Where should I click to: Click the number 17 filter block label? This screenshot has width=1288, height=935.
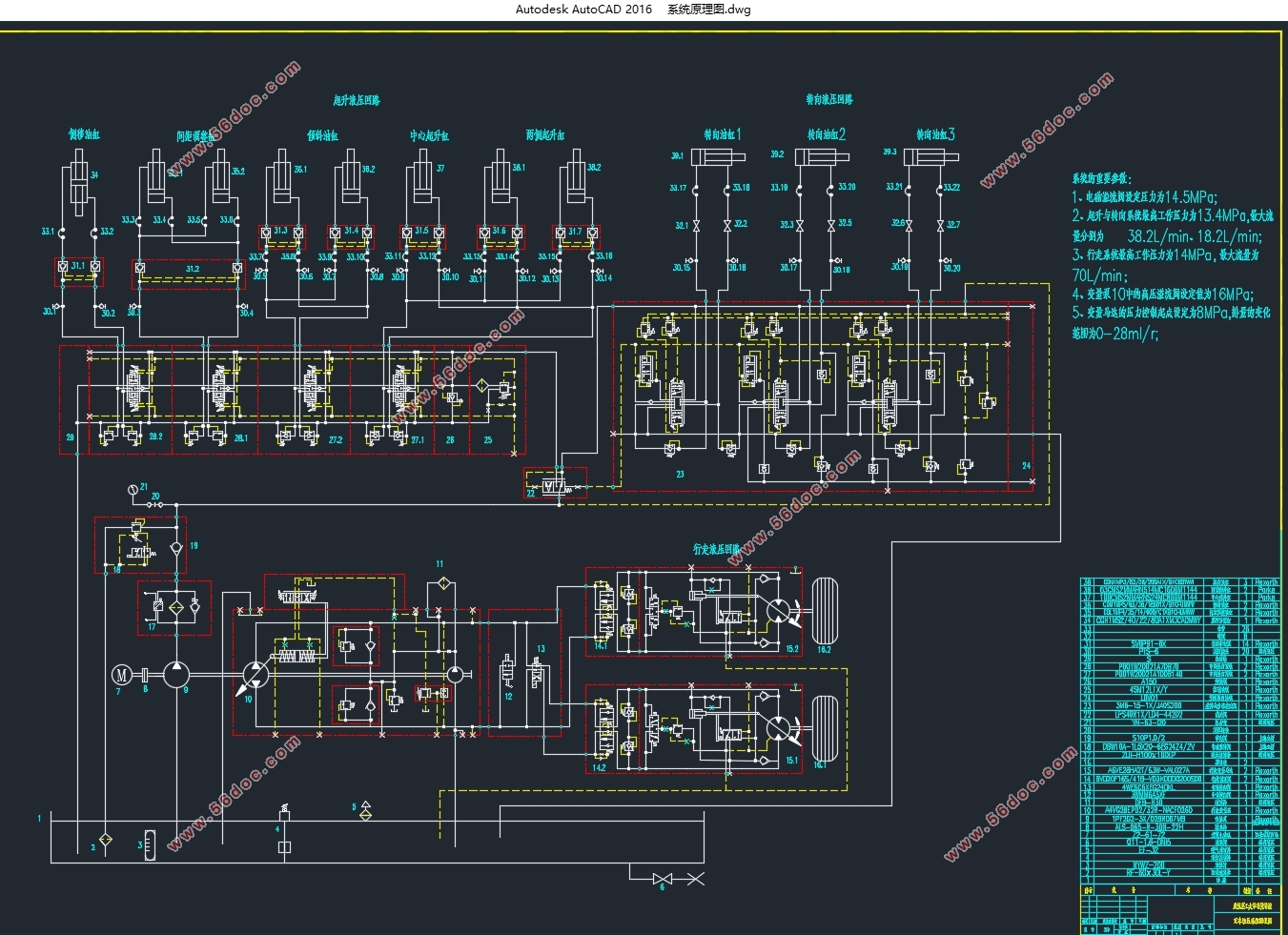151,627
